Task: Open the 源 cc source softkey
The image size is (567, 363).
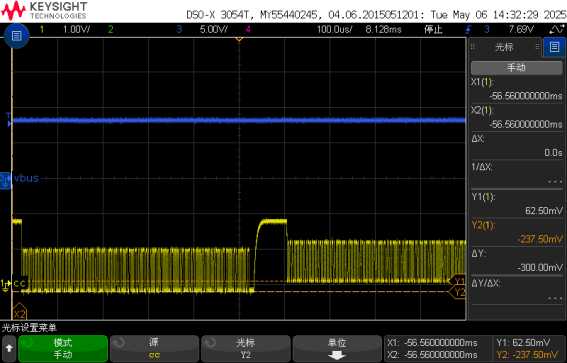Action: [x=154, y=349]
